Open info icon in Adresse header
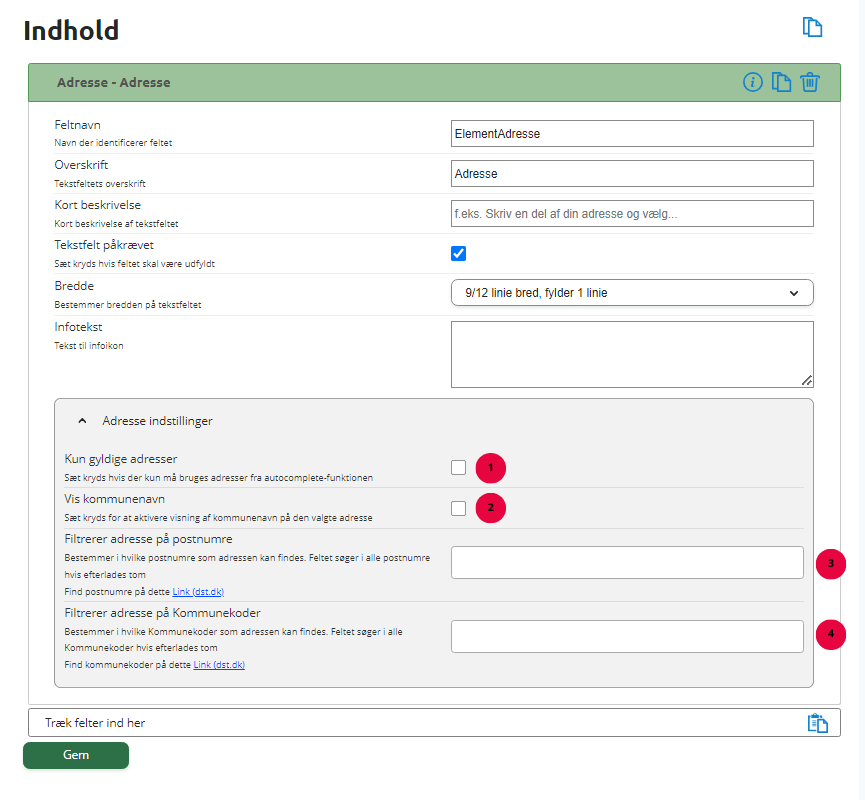The image size is (865, 800). pos(752,82)
